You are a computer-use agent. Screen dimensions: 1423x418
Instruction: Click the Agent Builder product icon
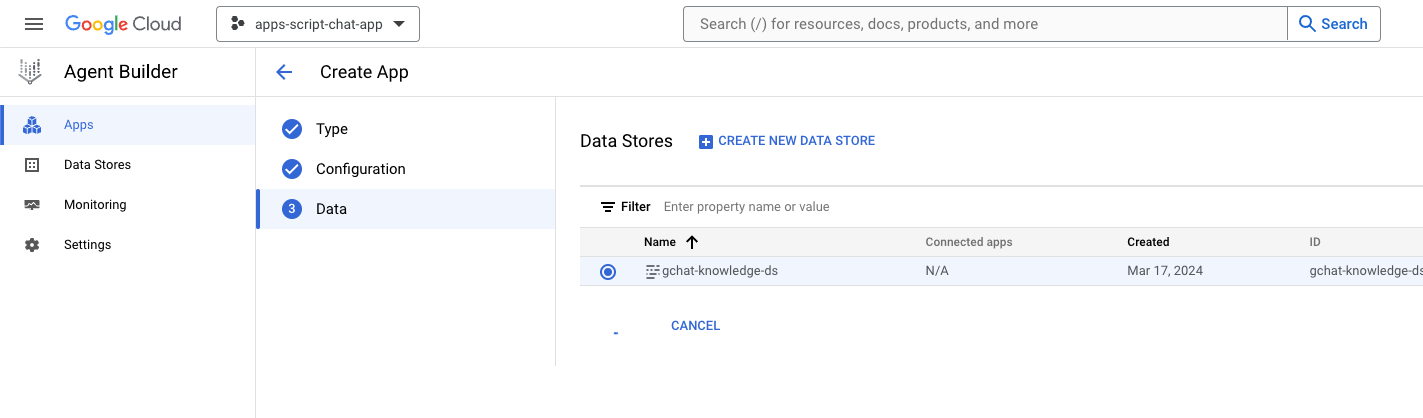click(x=31, y=72)
